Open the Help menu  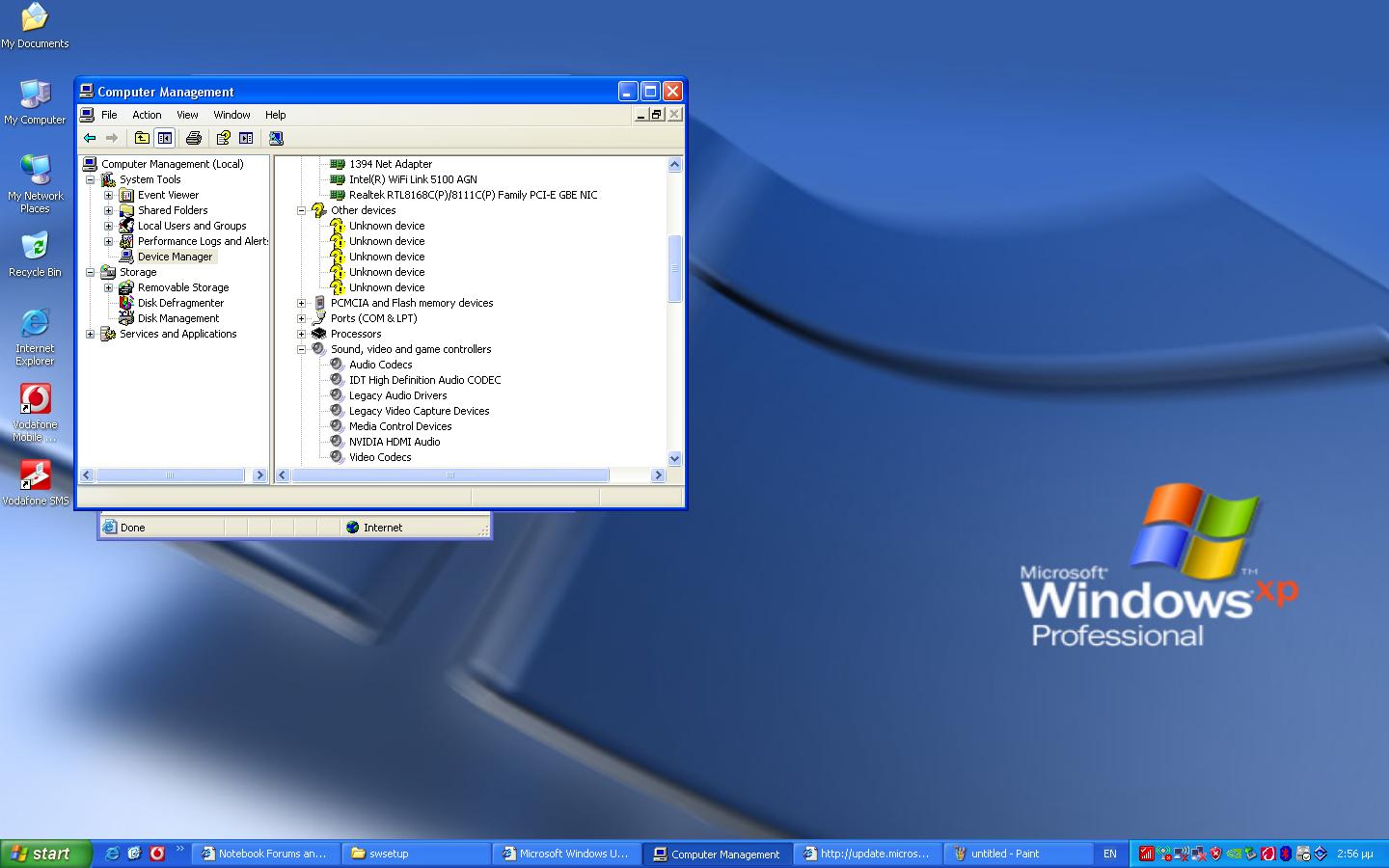click(275, 115)
